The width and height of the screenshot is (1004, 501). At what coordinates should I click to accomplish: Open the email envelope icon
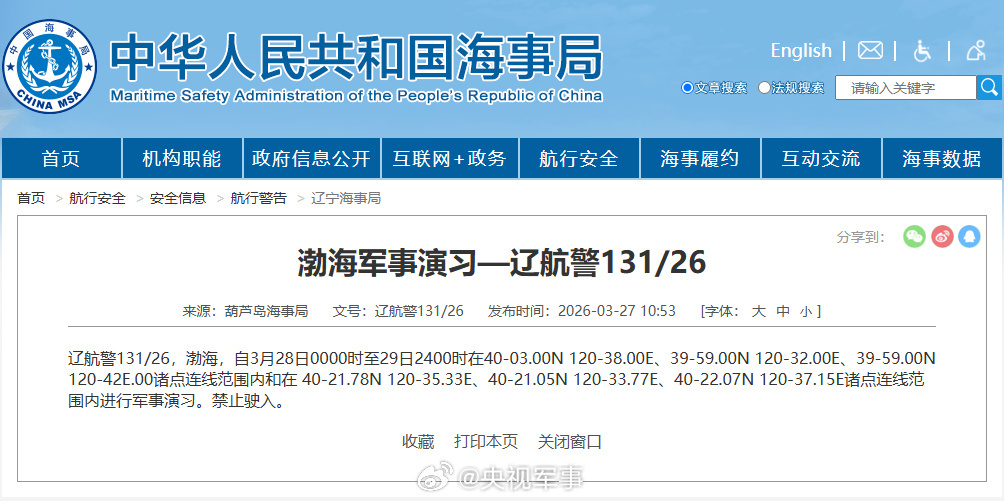(870, 50)
